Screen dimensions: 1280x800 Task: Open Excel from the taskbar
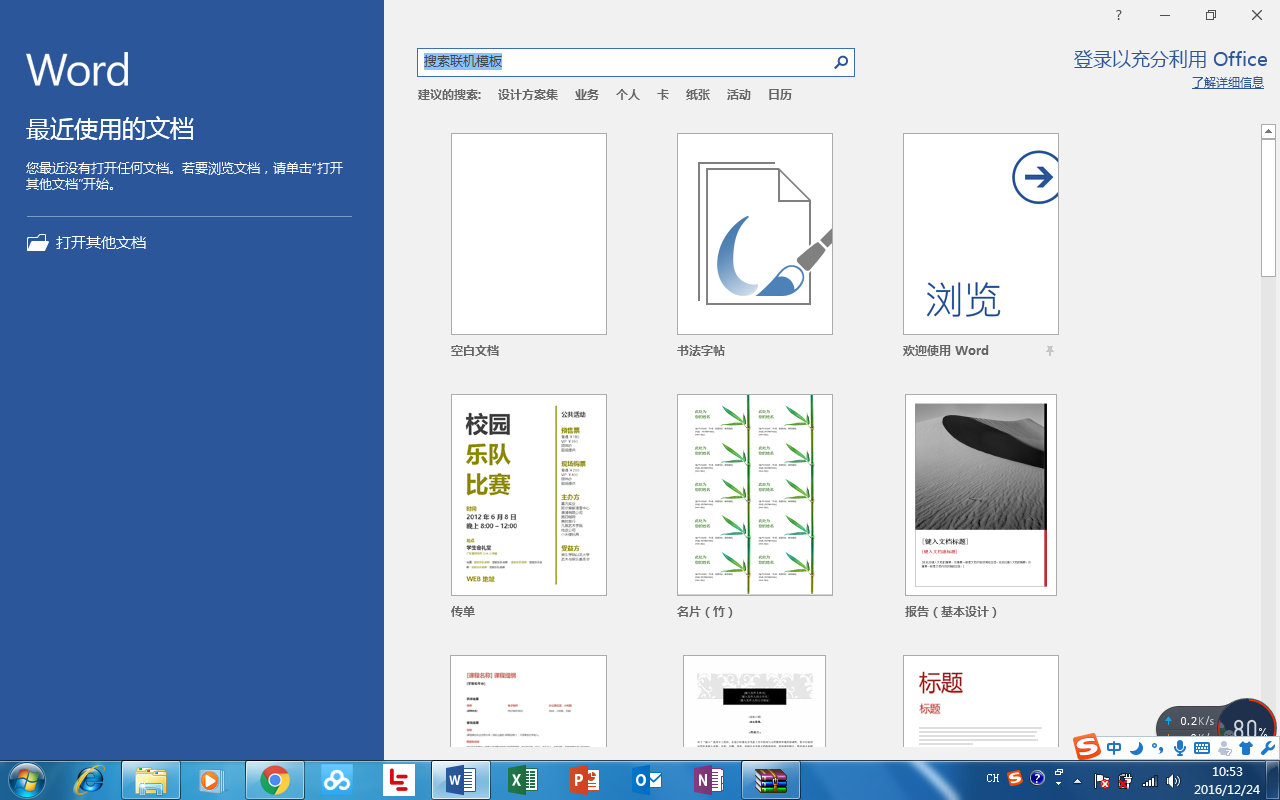pyautogui.click(x=523, y=778)
